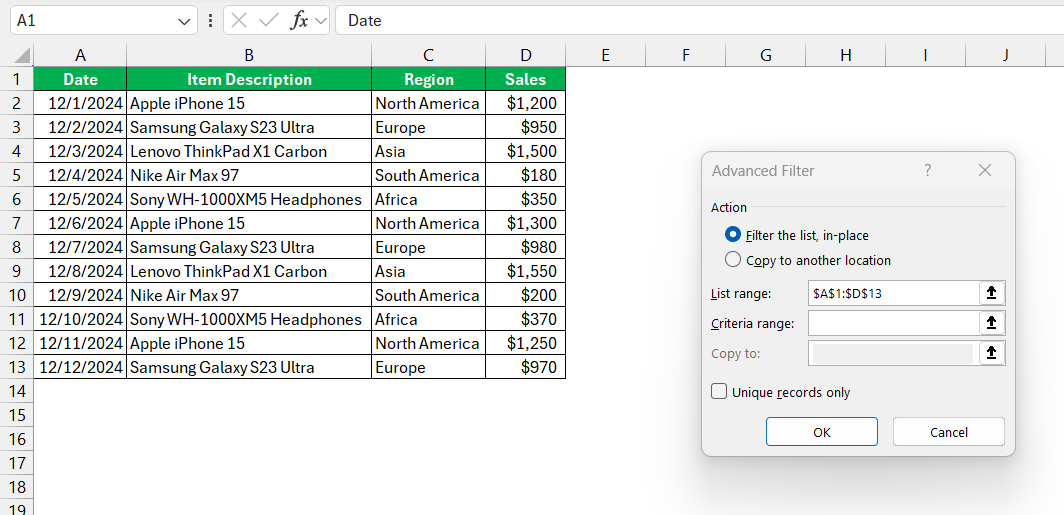Select row 14 header
Viewport: 1064px width, 515px height.
[x=16, y=392]
